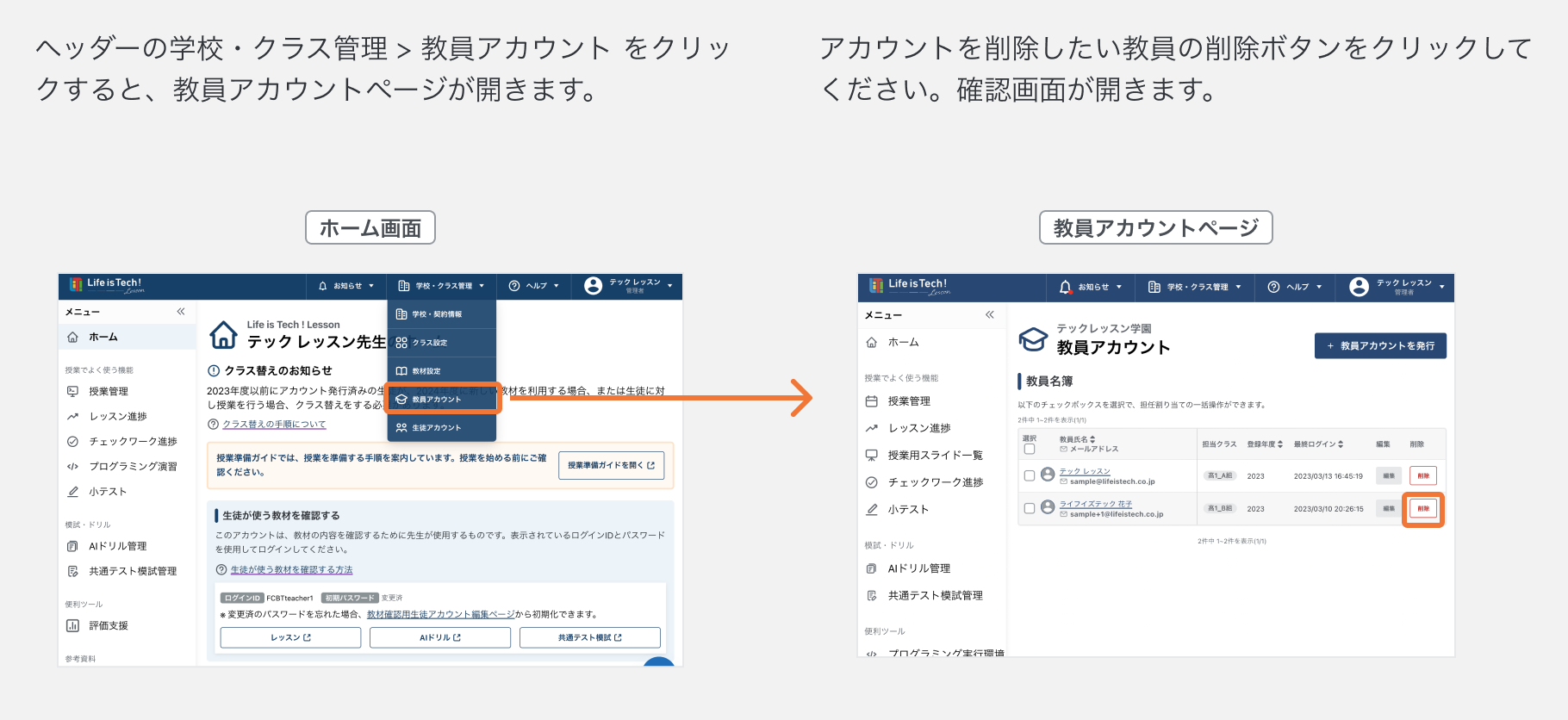The image size is (1568, 720).
Task: Click Life is Tech logo in home screen header
Action: click(108, 285)
